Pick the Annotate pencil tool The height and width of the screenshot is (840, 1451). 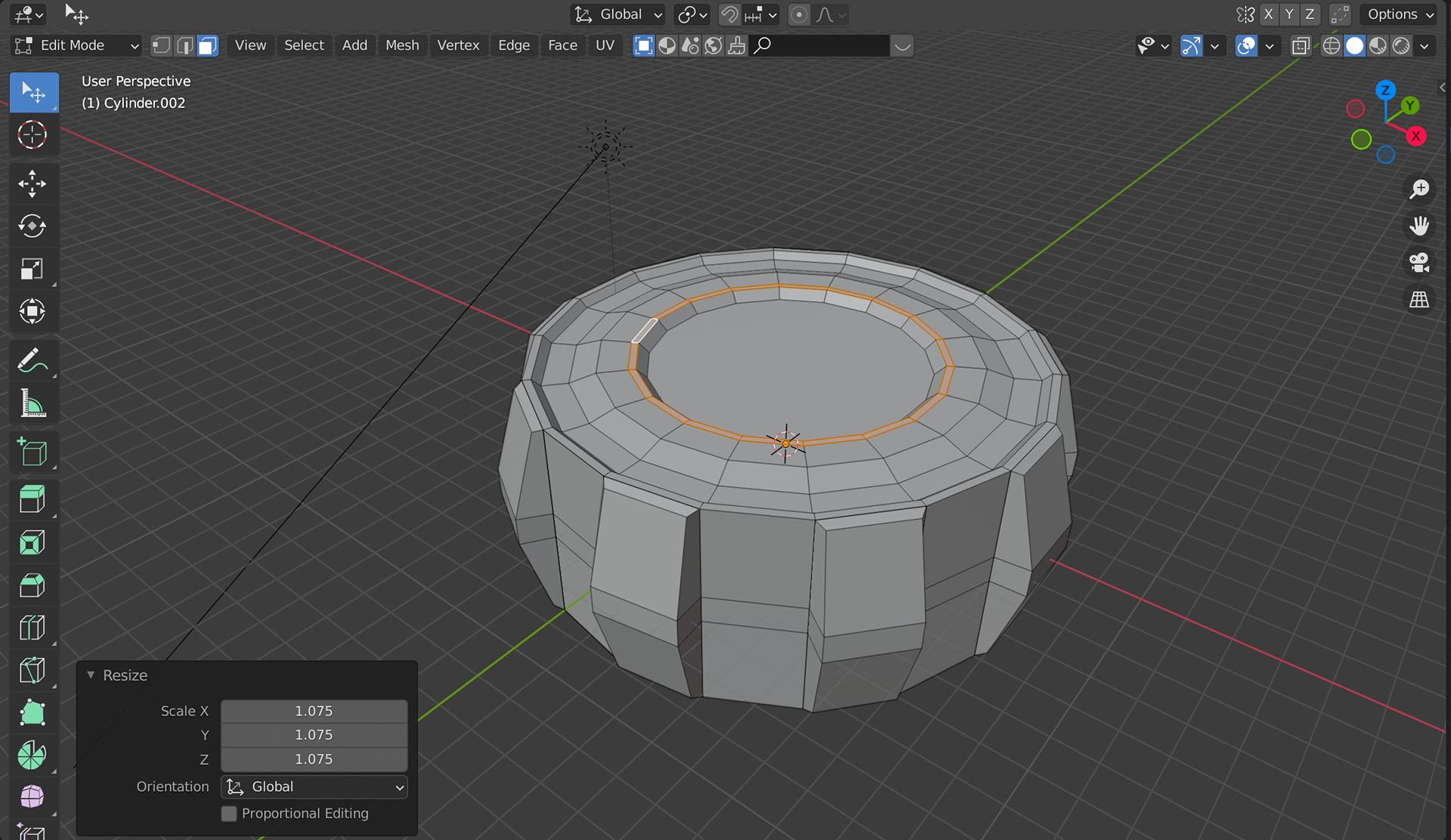(32, 360)
